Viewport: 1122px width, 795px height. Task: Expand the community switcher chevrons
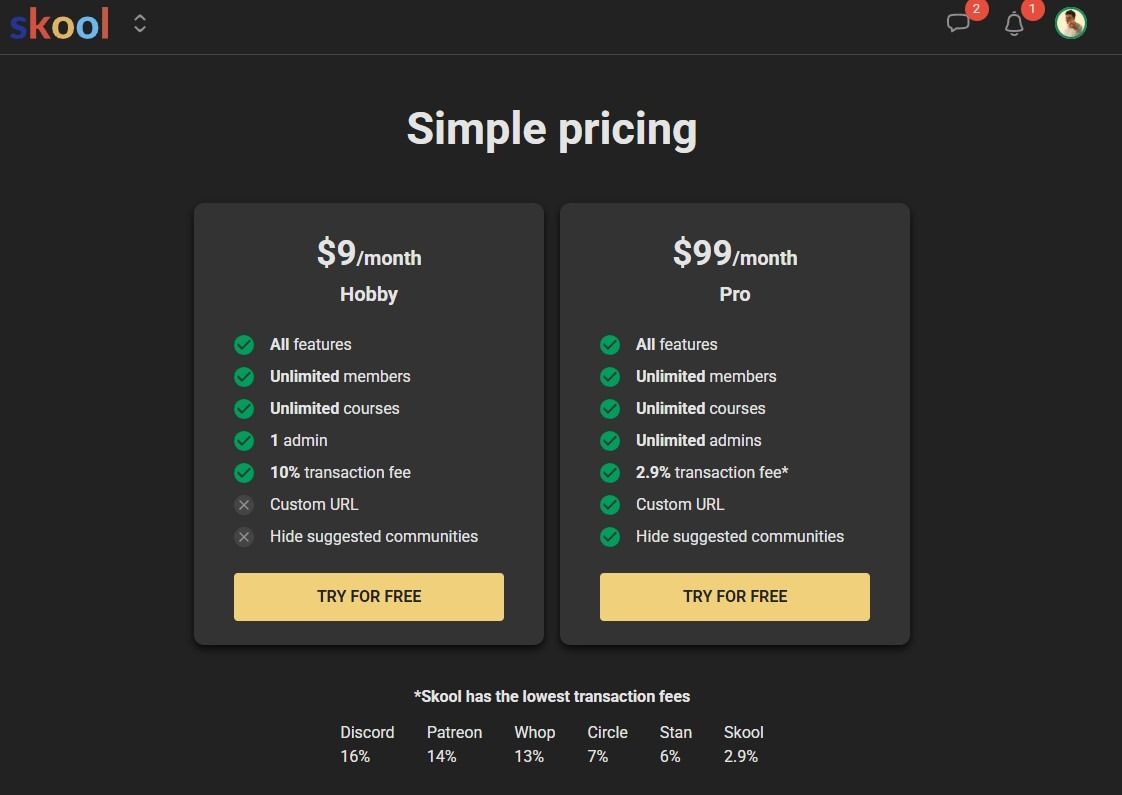click(140, 24)
